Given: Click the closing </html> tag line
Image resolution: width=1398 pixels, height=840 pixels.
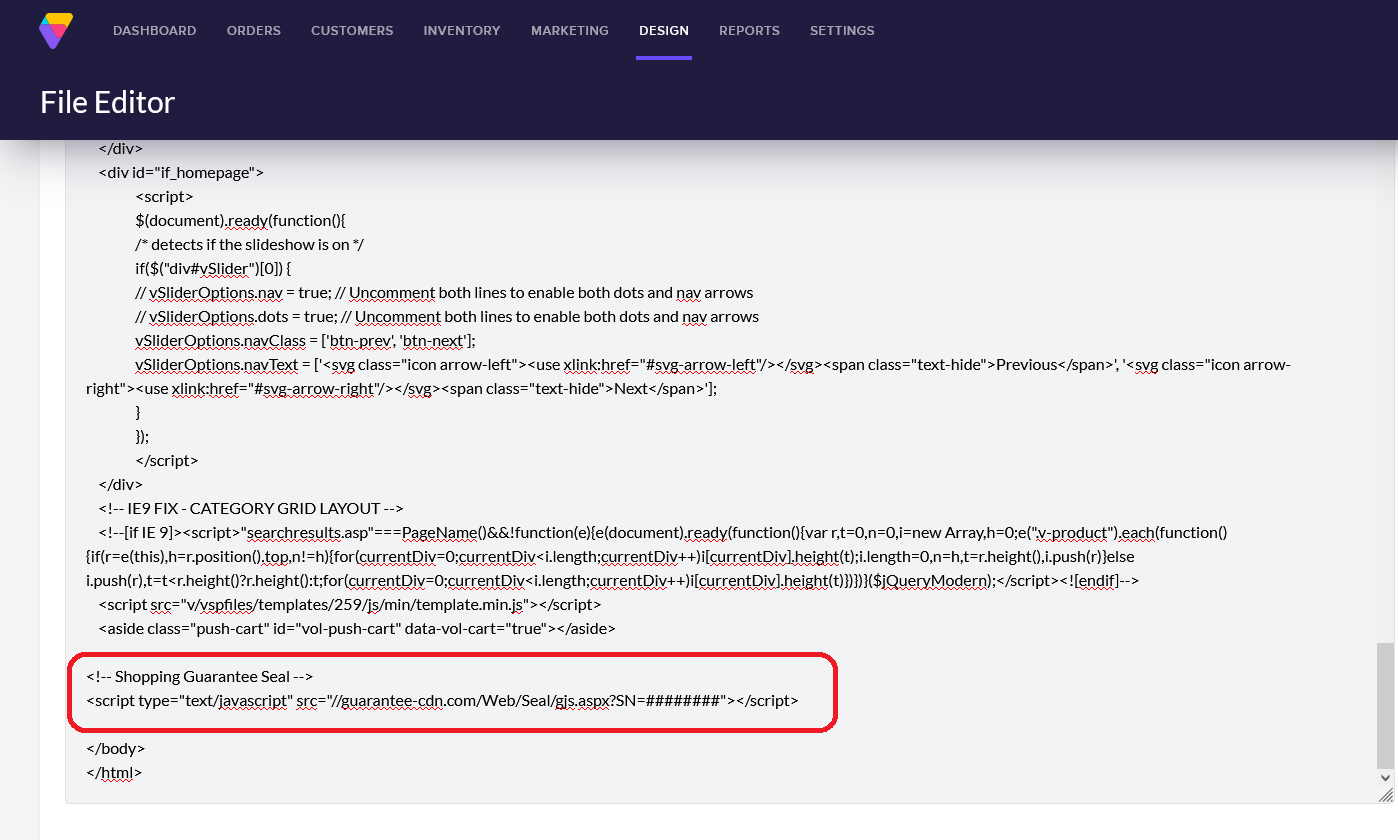Looking at the screenshot, I should 114,773.
